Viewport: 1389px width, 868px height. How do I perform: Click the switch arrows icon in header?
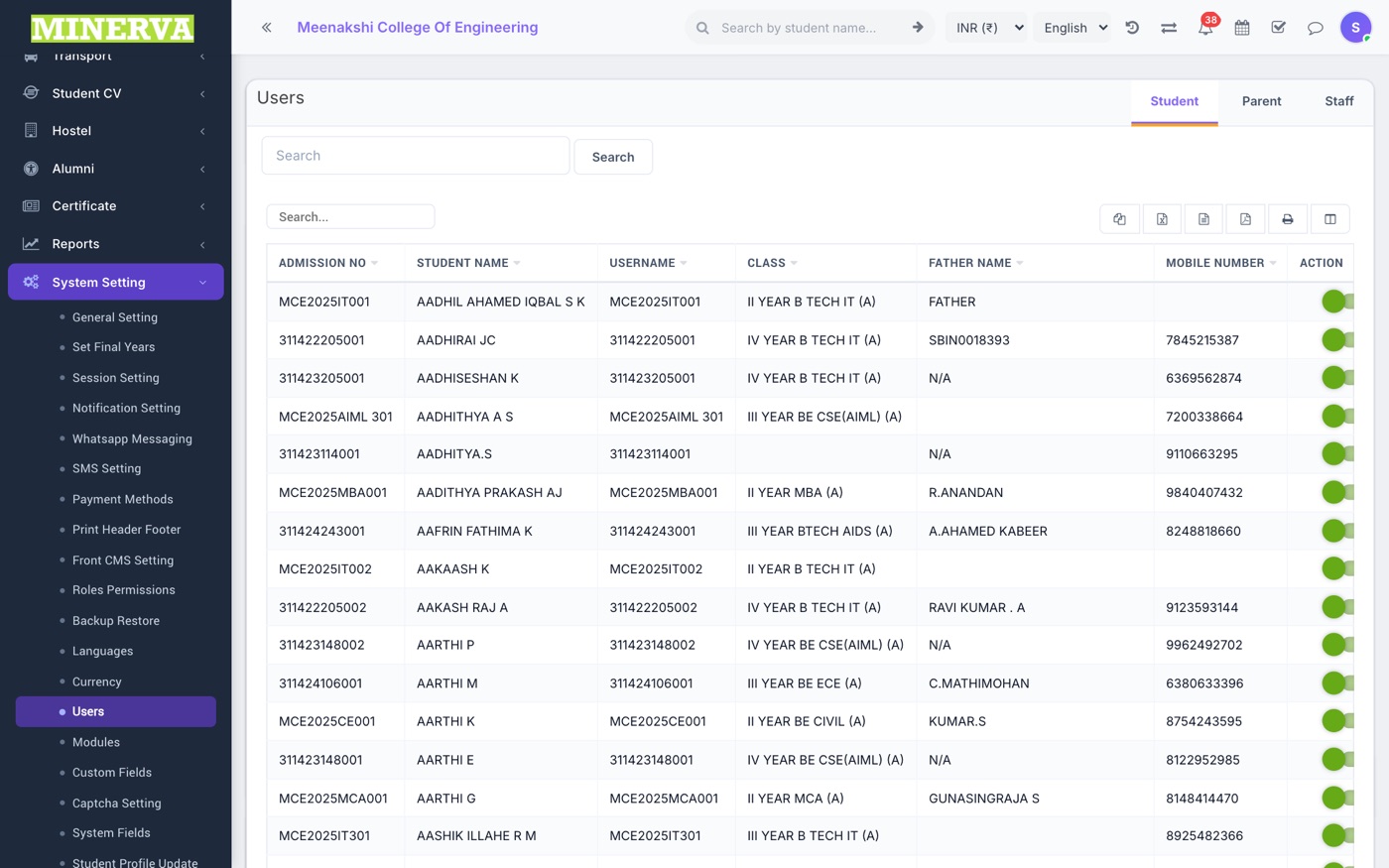click(x=1169, y=28)
